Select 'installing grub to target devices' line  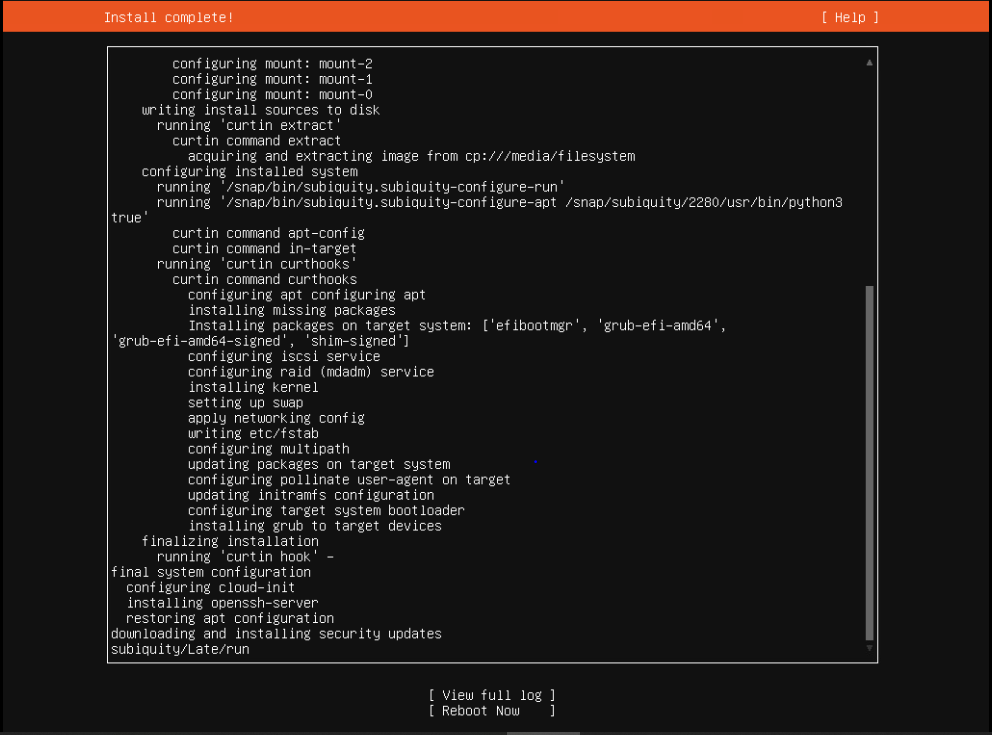pyautogui.click(x=314, y=526)
